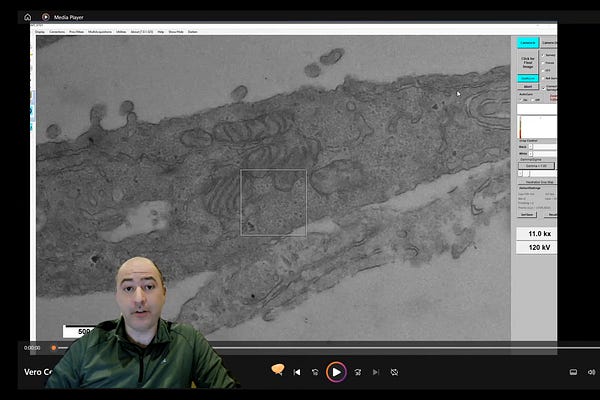Image resolution: width=600 pixels, height=400 pixels.
Task: Click the histogram display panel
Action: coord(537,127)
